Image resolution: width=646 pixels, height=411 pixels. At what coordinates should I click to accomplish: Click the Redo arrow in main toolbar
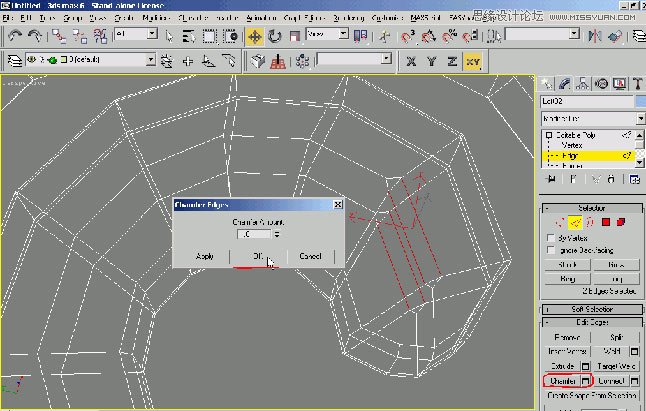tap(34, 36)
